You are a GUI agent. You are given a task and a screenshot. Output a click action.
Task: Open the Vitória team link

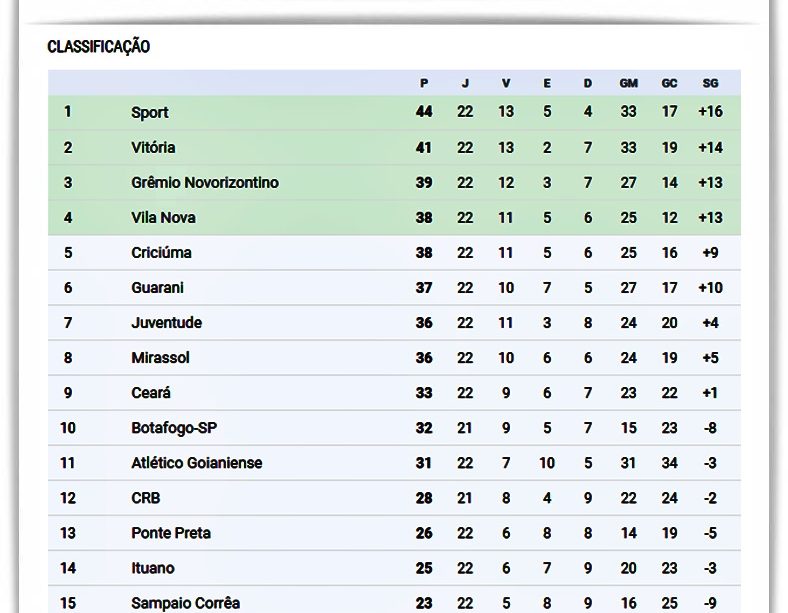tap(153, 147)
